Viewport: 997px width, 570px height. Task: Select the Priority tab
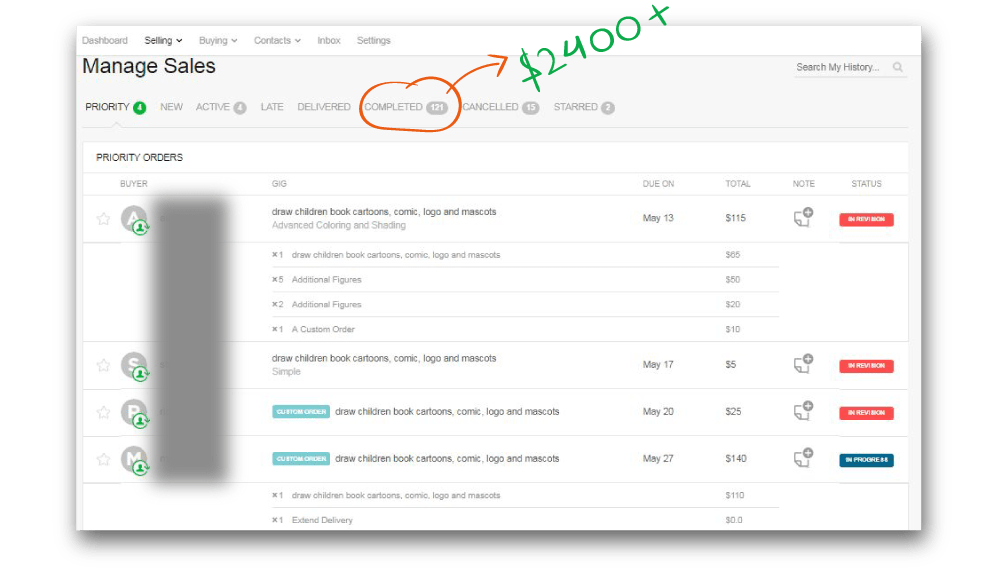pyautogui.click(x=116, y=107)
